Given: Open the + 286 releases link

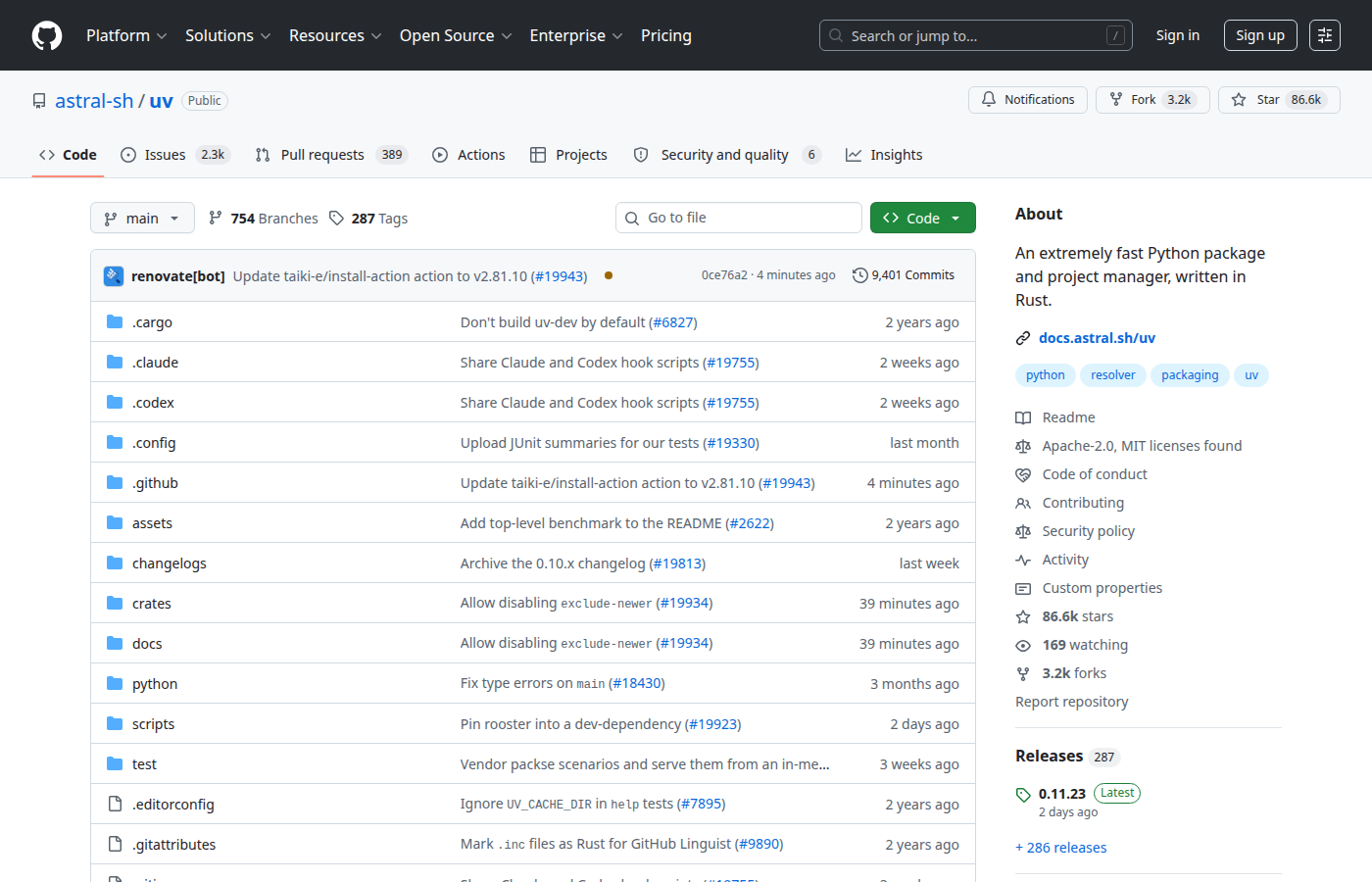Looking at the screenshot, I should pos(1061,848).
